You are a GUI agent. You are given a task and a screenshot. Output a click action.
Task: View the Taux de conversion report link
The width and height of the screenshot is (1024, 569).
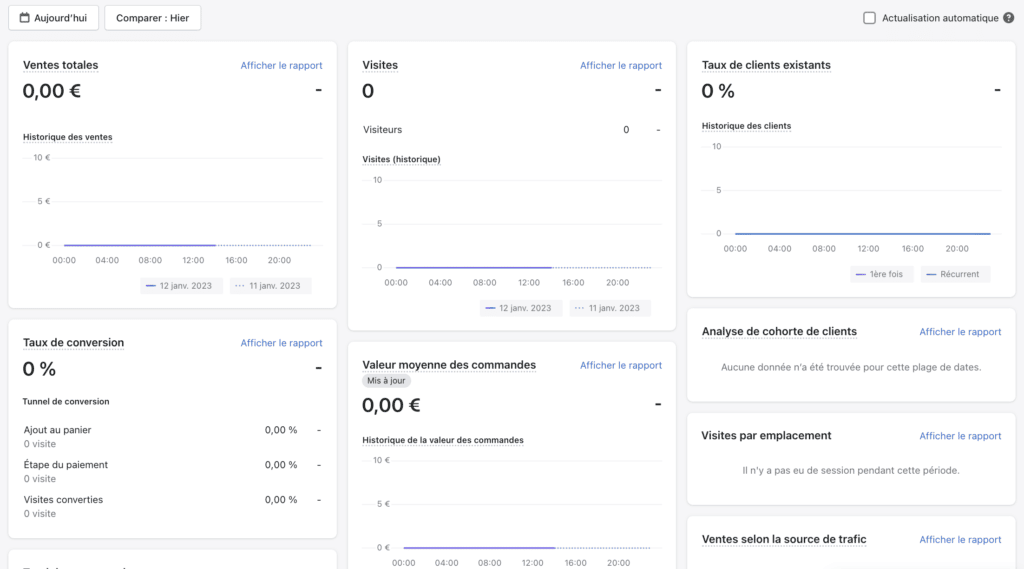pyautogui.click(x=281, y=343)
